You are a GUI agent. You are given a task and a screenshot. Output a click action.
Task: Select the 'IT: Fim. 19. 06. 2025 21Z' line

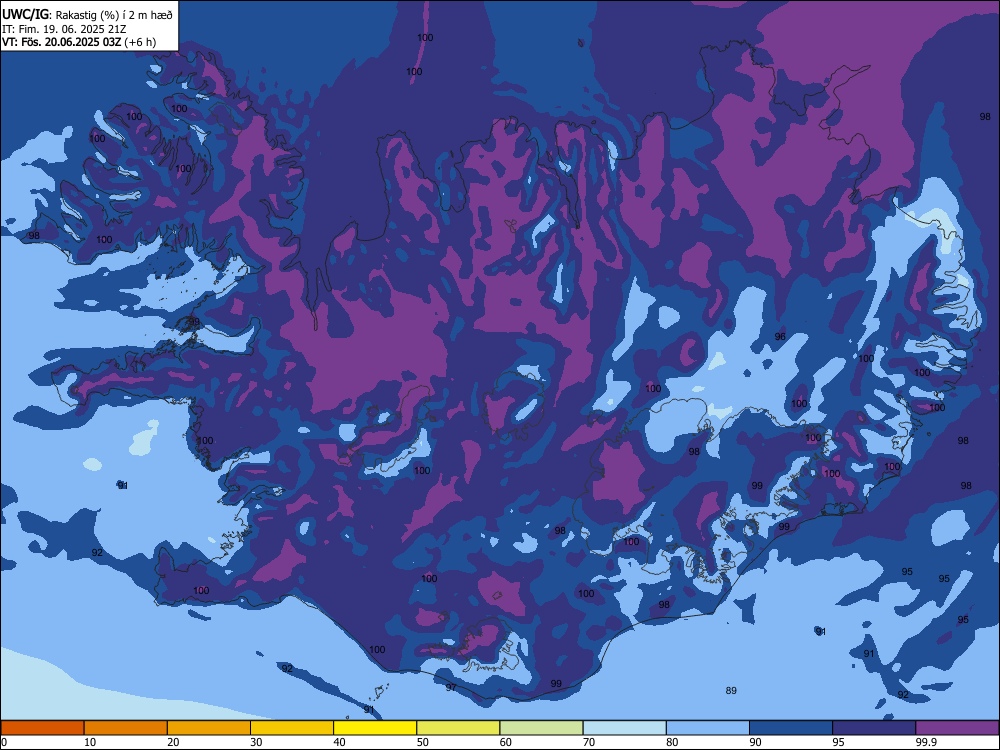(x=64, y=29)
